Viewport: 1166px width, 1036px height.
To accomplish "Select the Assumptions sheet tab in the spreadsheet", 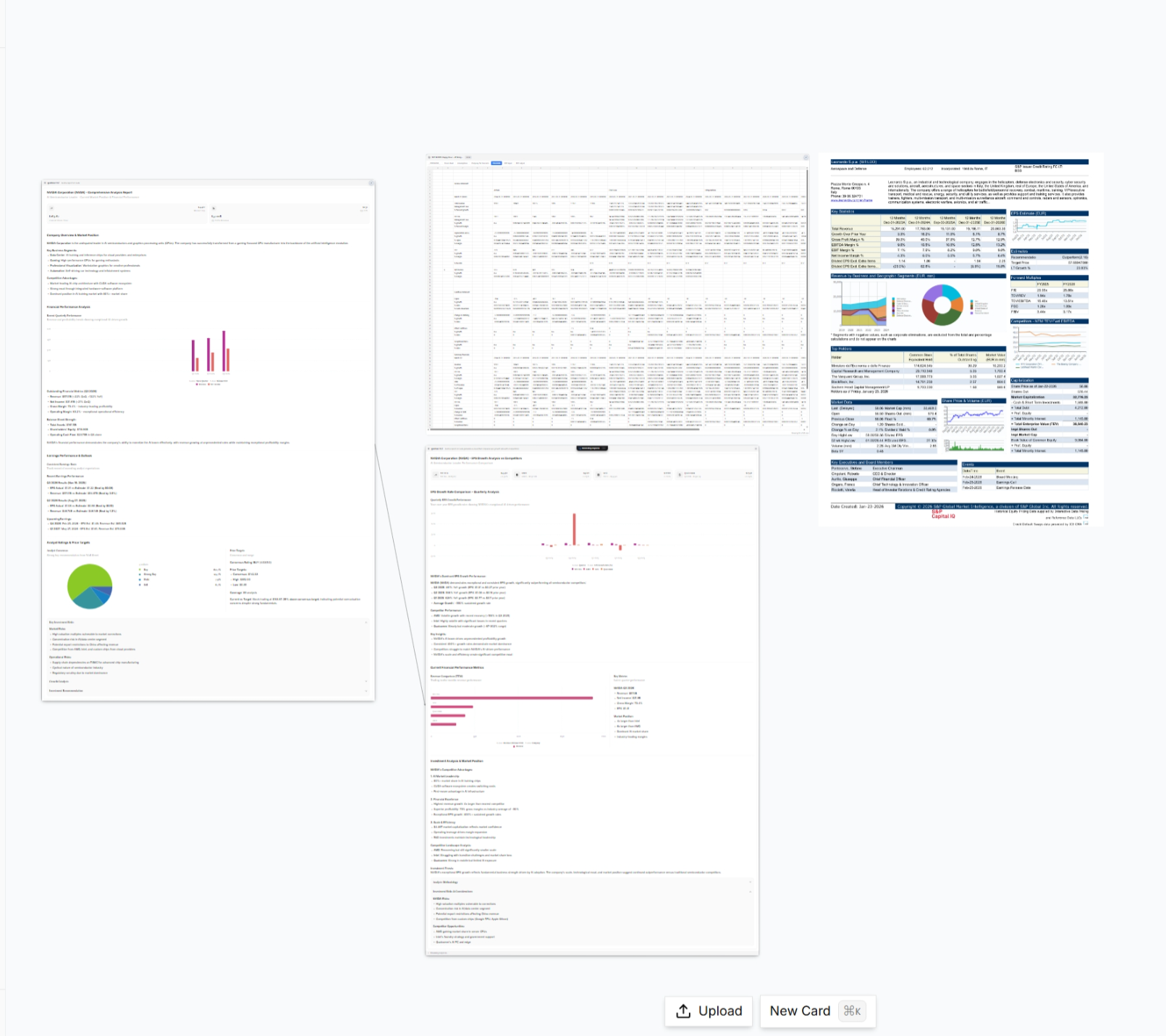I will (462, 164).
